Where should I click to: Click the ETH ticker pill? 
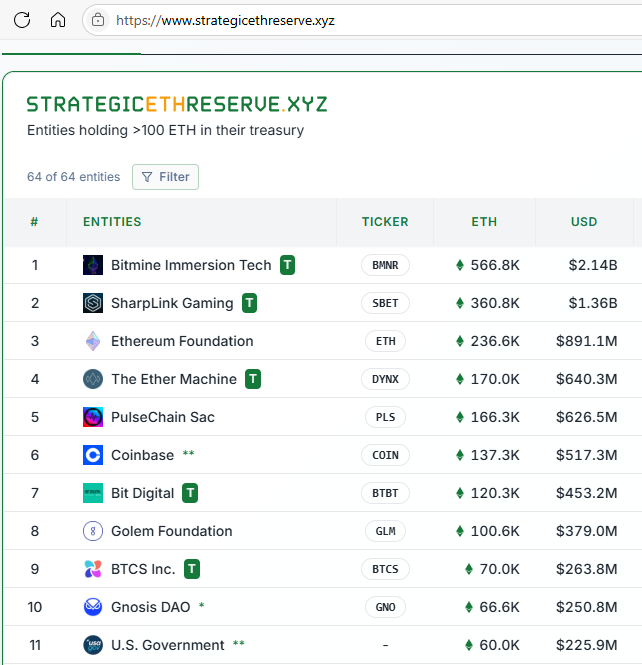[385, 341]
